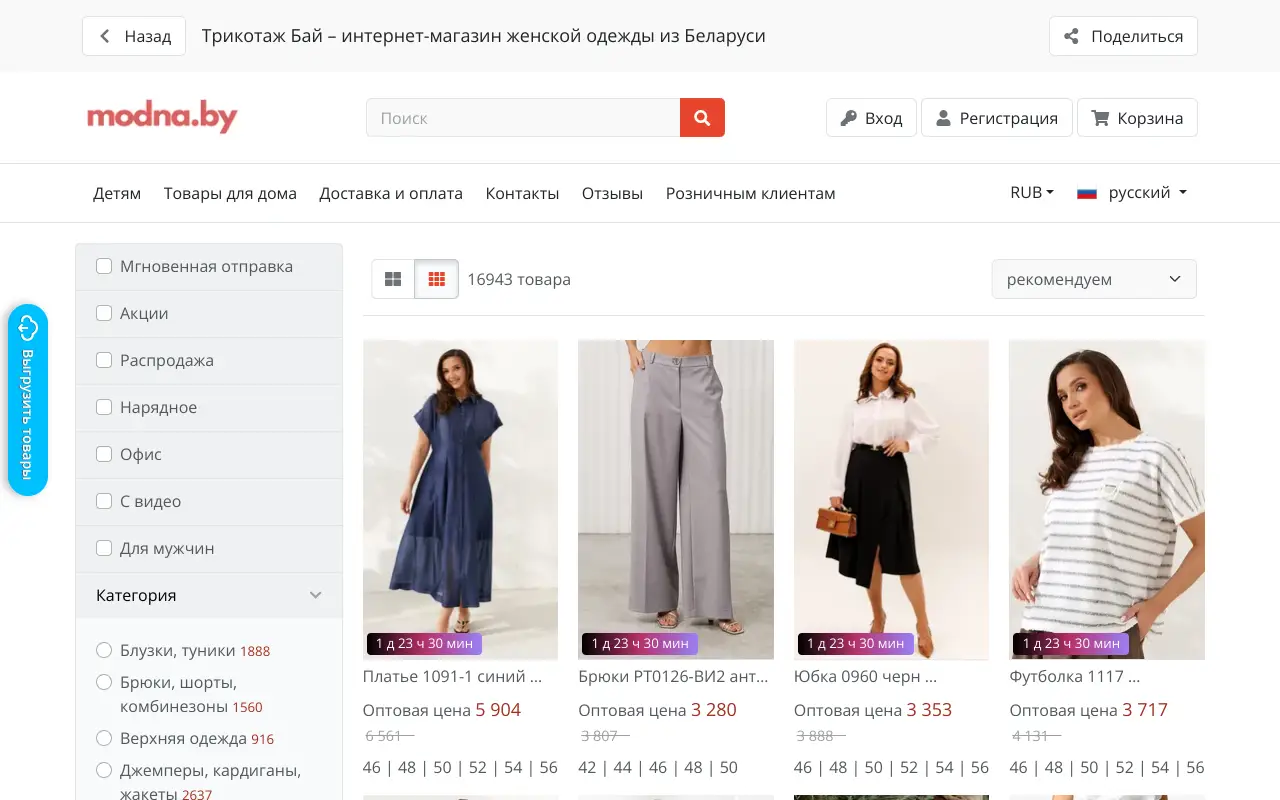Enable the Мгновенная отправка checkbox
Screen dimensions: 1280x800
click(104, 266)
